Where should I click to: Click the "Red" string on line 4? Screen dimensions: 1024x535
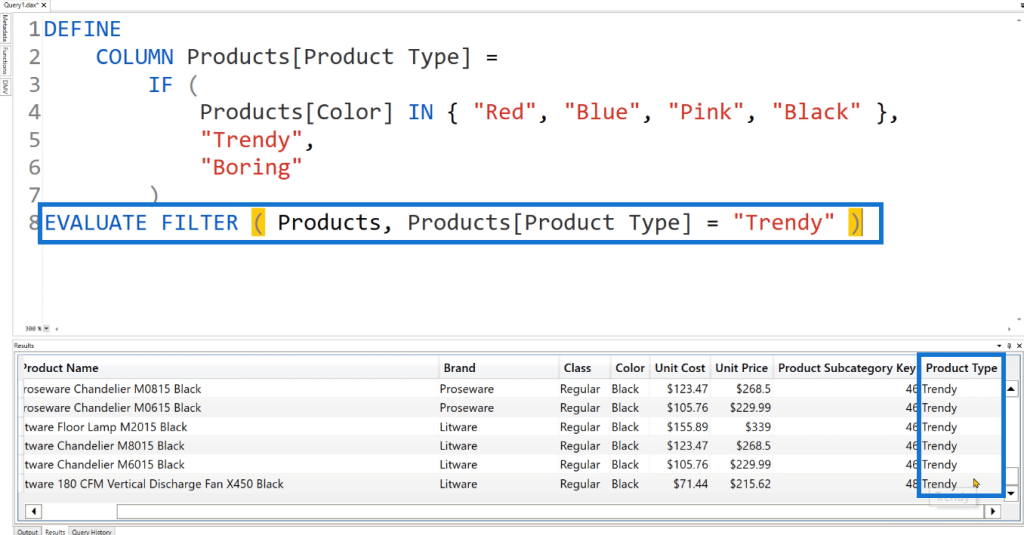point(505,112)
